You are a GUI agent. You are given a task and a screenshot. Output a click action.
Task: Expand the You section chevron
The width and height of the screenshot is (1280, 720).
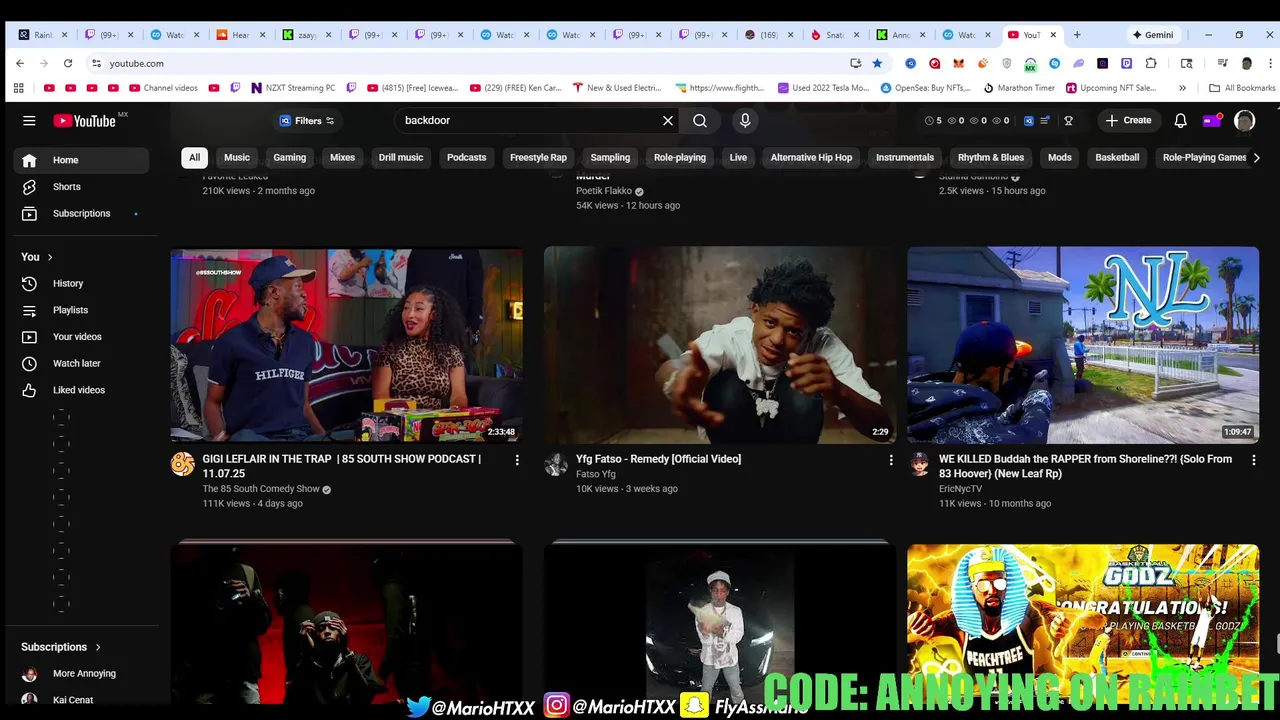50,257
